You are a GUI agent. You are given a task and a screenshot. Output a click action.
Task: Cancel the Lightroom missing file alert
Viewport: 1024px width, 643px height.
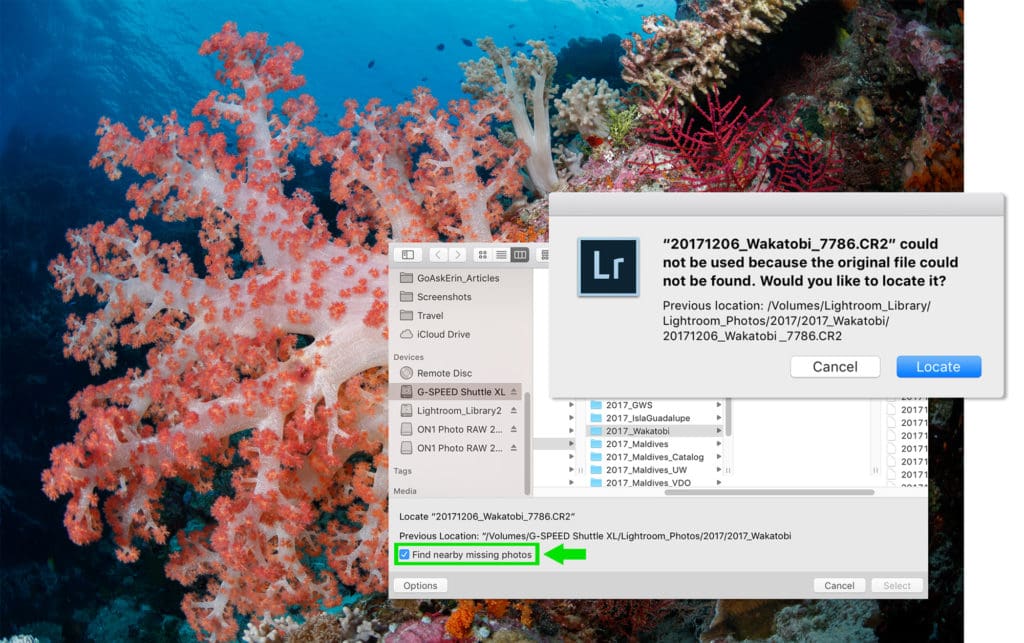pos(834,367)
